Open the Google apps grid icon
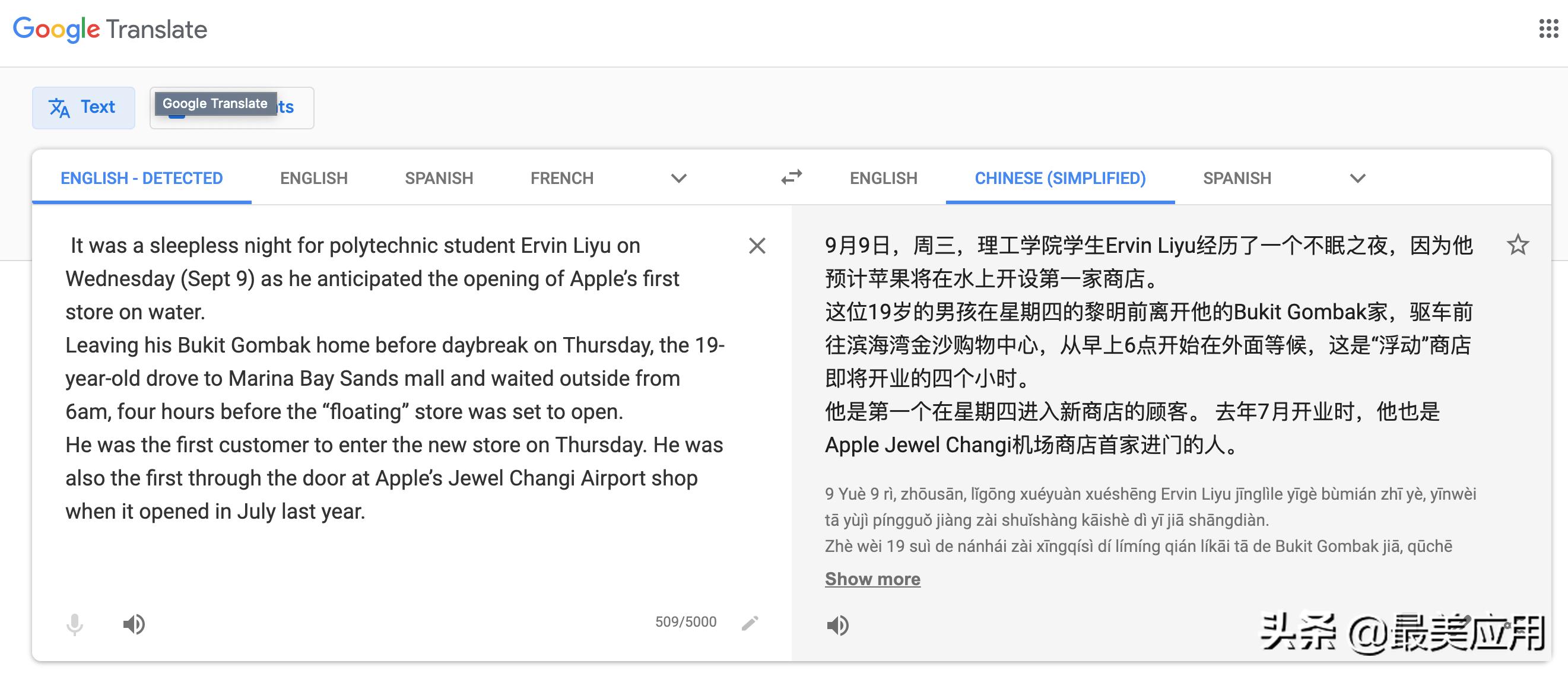 1548,28
